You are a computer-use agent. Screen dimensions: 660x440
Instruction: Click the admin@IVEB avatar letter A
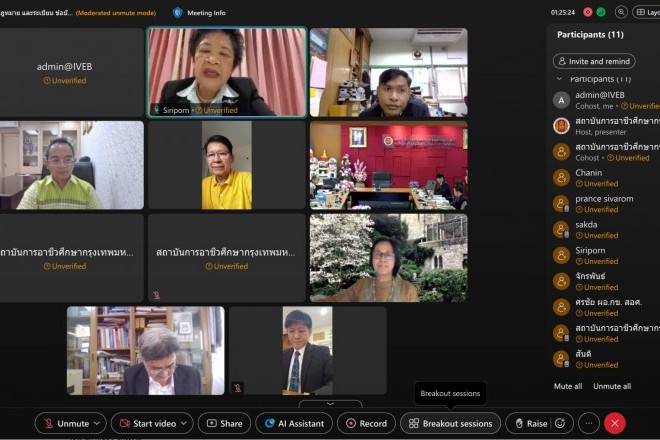(x=561, y=100)
